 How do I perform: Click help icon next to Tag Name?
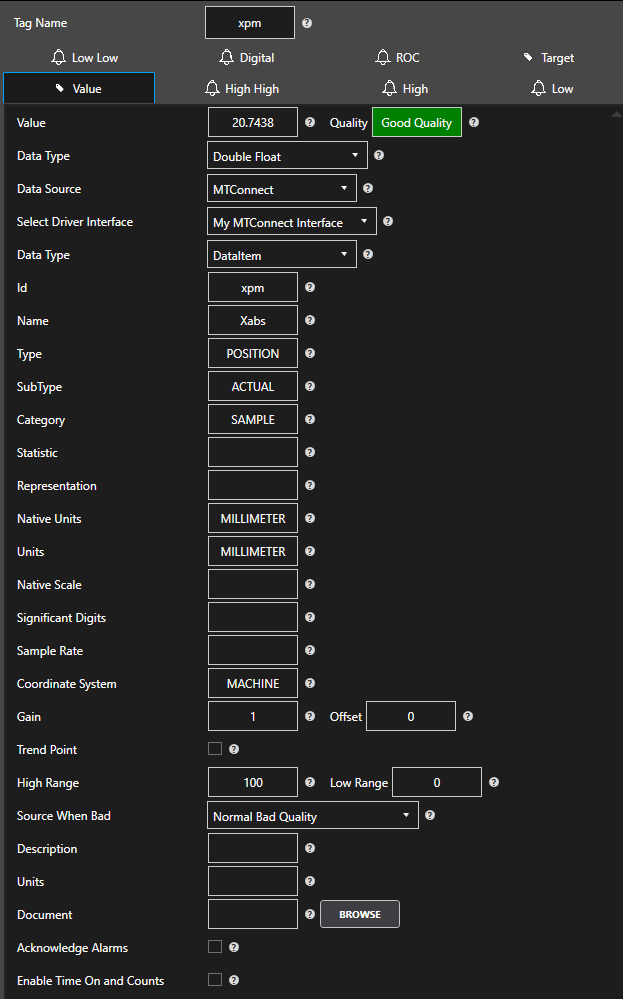pyautogui.click(x=307, y=23)
